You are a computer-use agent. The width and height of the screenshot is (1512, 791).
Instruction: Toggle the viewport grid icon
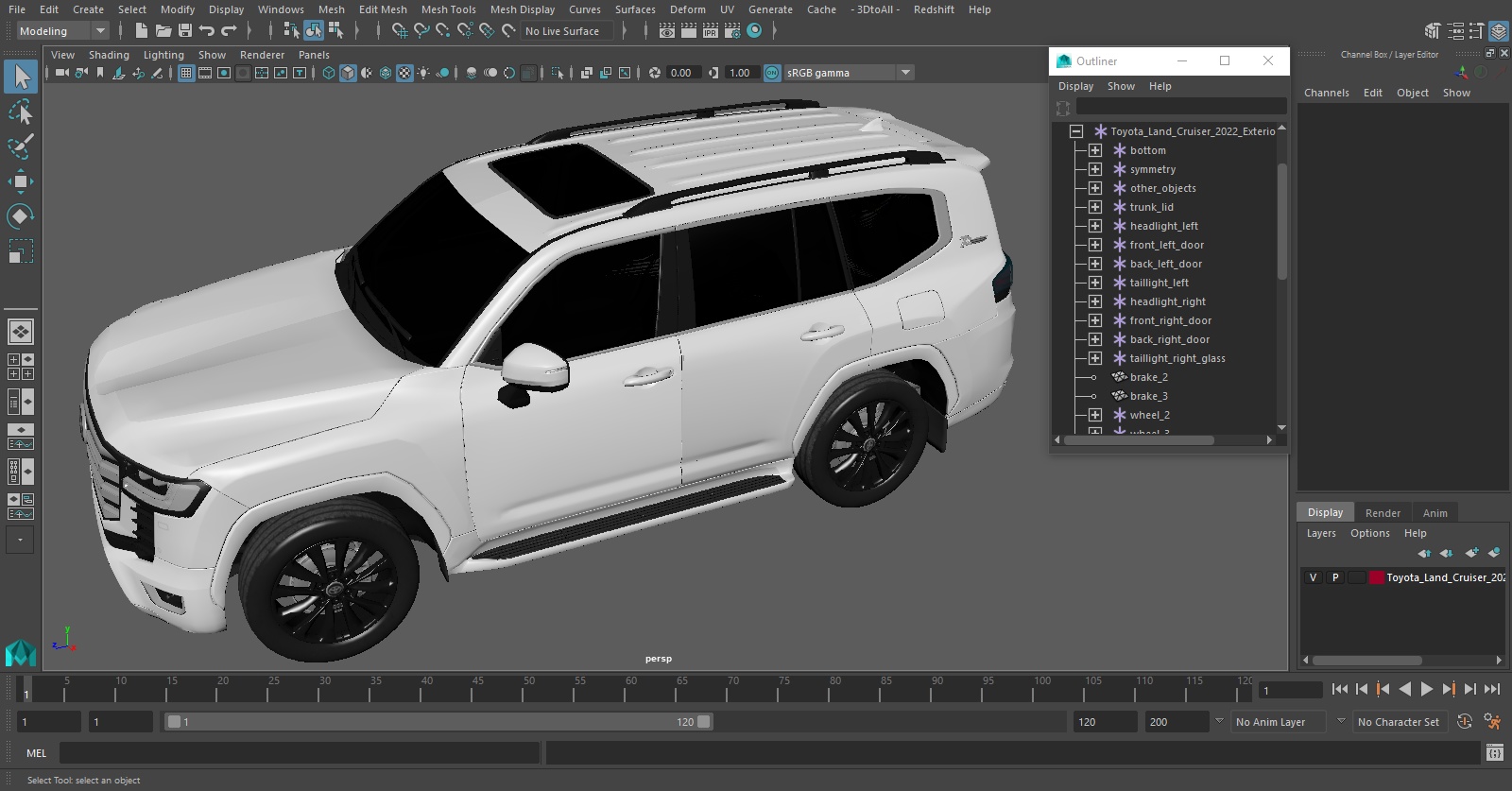[186, 73]
